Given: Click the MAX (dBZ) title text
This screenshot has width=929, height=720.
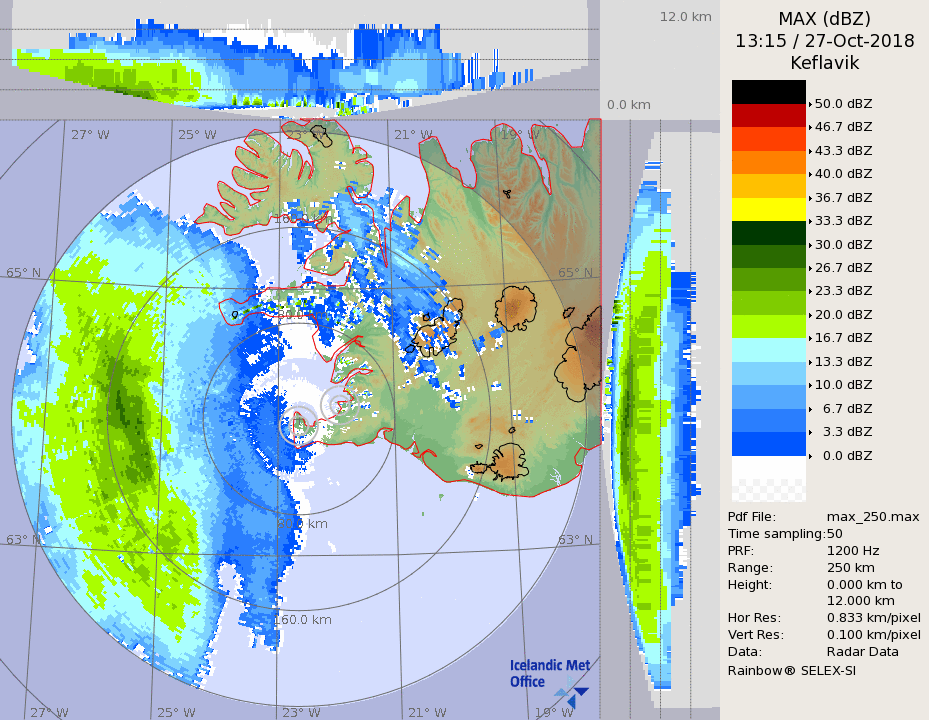Looking at the screenshot, I should [x=824, y=19].
